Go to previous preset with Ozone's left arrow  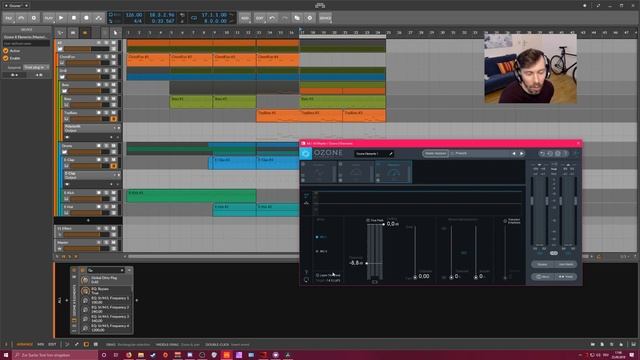tap(514, 153)
